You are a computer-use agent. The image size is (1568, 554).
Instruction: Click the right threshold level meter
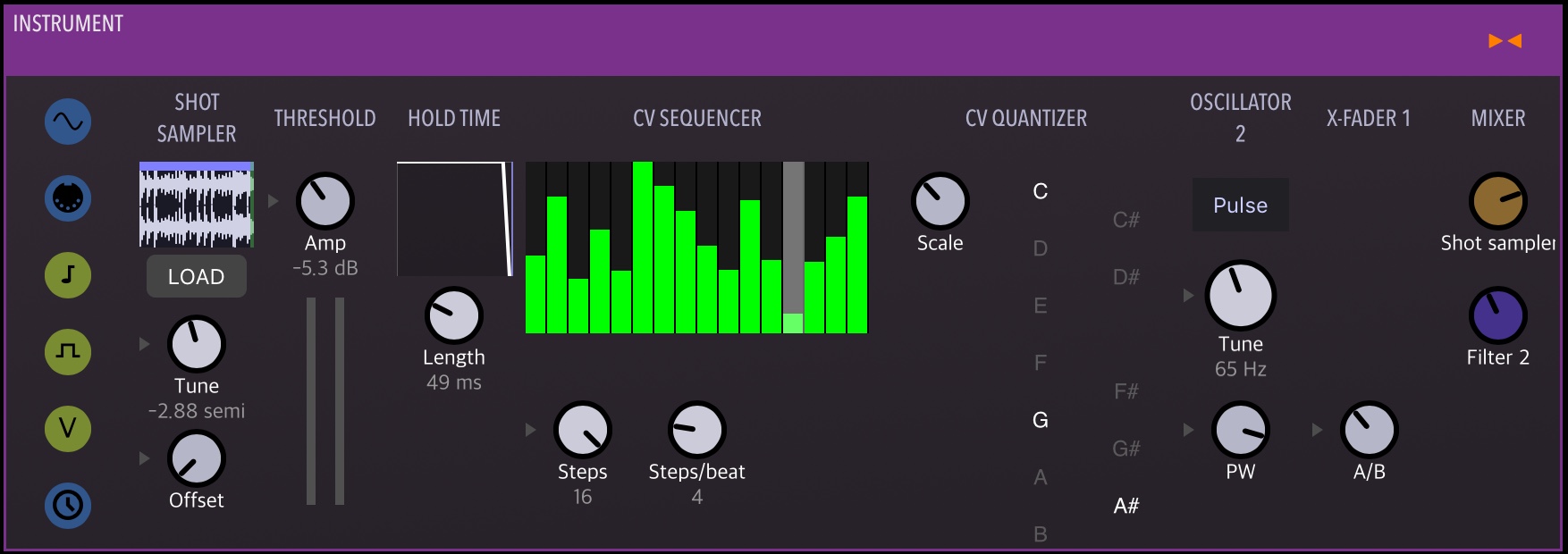point(340,401)
